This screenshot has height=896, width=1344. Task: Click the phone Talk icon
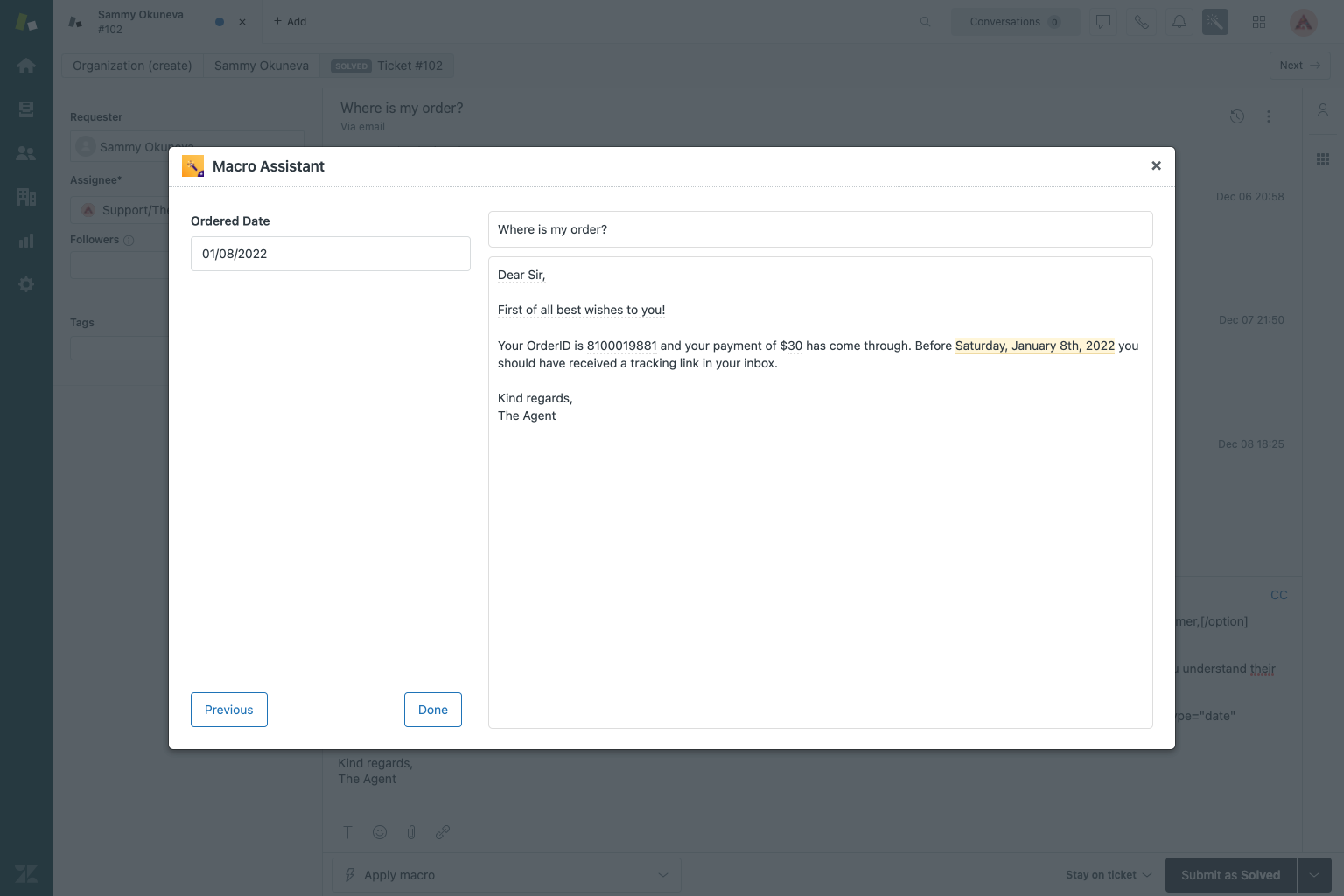[1142, 22]
